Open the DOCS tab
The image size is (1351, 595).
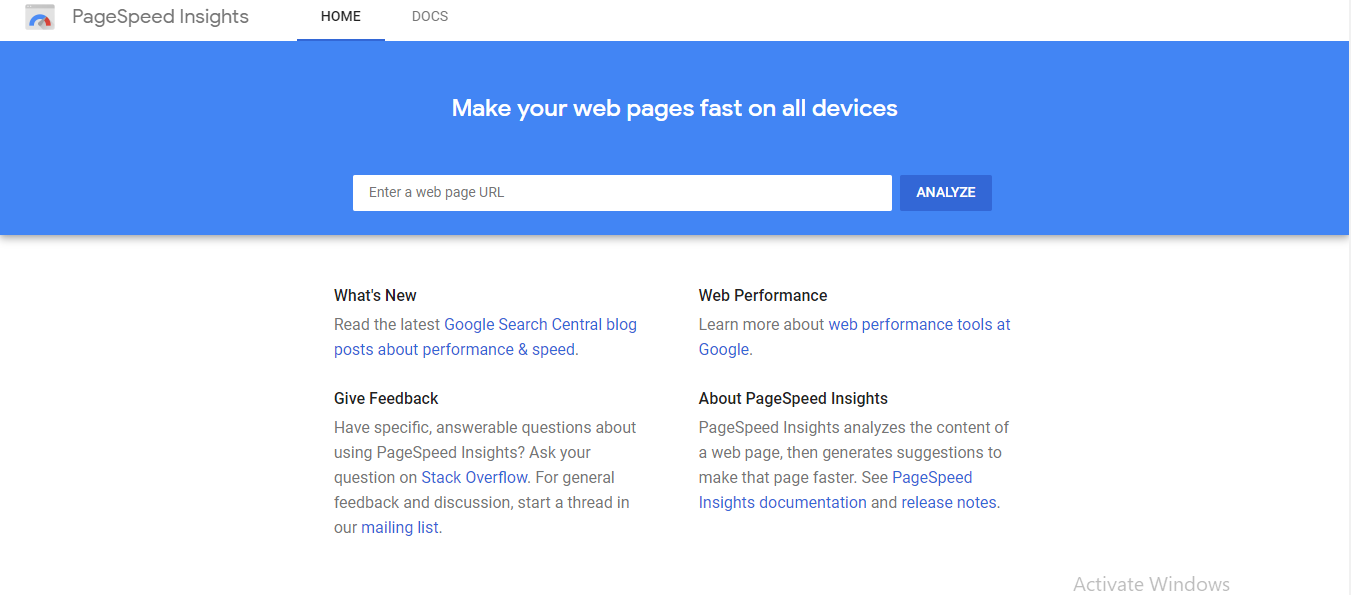430,17
